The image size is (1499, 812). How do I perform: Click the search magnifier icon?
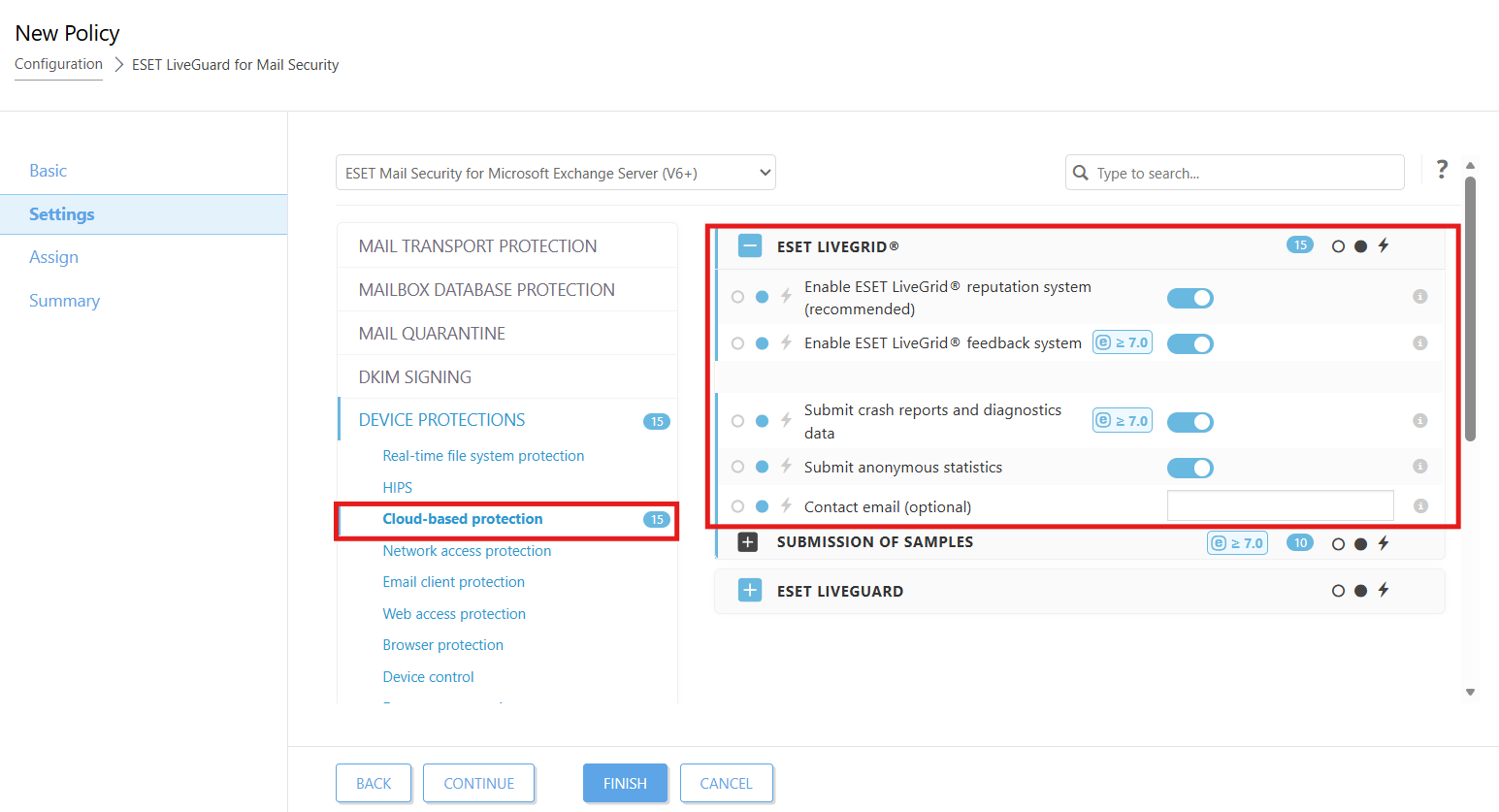click(x=1081, y=173)
